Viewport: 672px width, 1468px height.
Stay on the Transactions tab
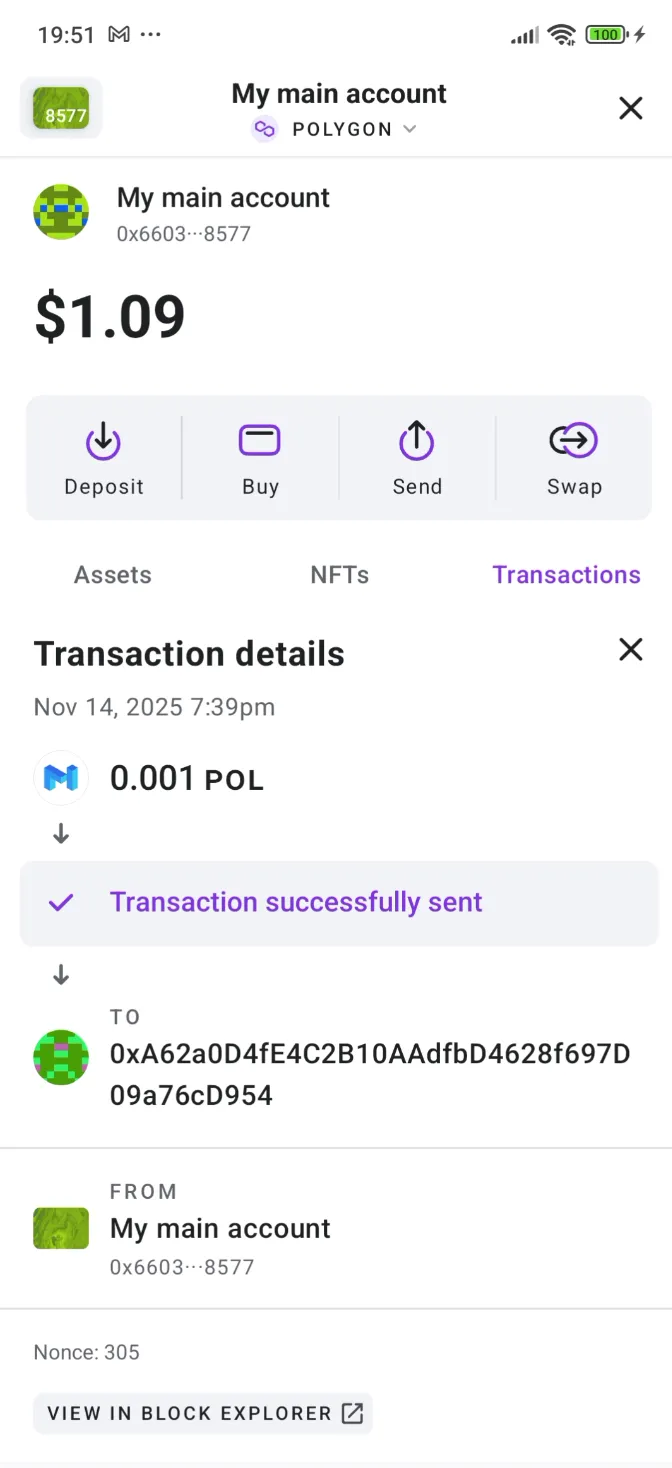[566, 575]
